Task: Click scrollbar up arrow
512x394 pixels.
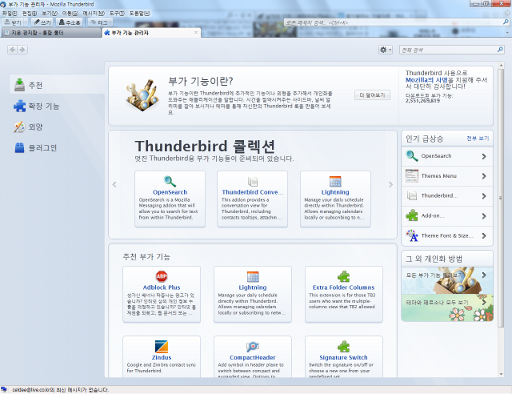Action: pyautogui.click(x=501, y=65)
